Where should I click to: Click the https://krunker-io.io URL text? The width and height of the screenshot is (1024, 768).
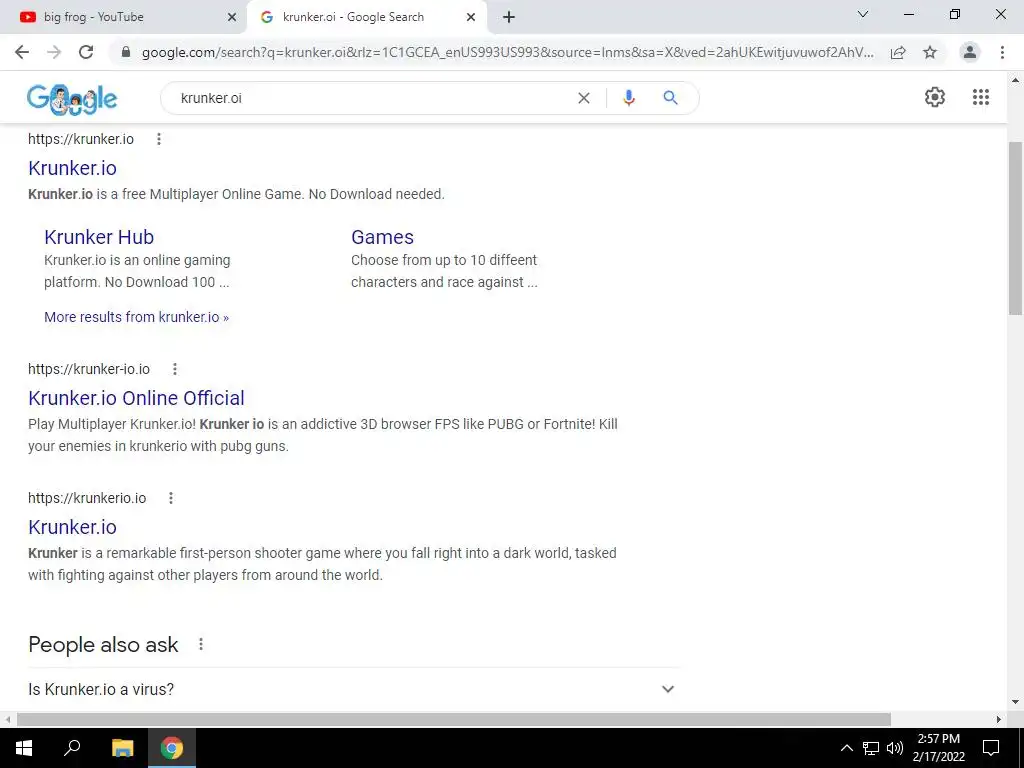[x=89, y=369]
